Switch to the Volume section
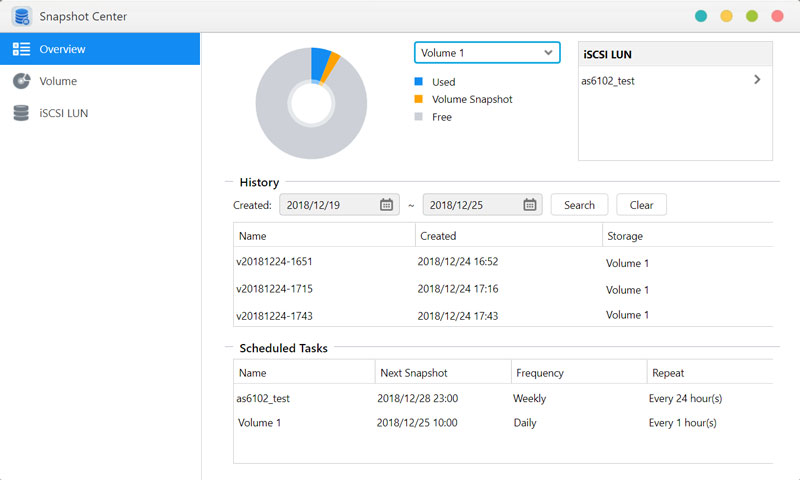 58,81
